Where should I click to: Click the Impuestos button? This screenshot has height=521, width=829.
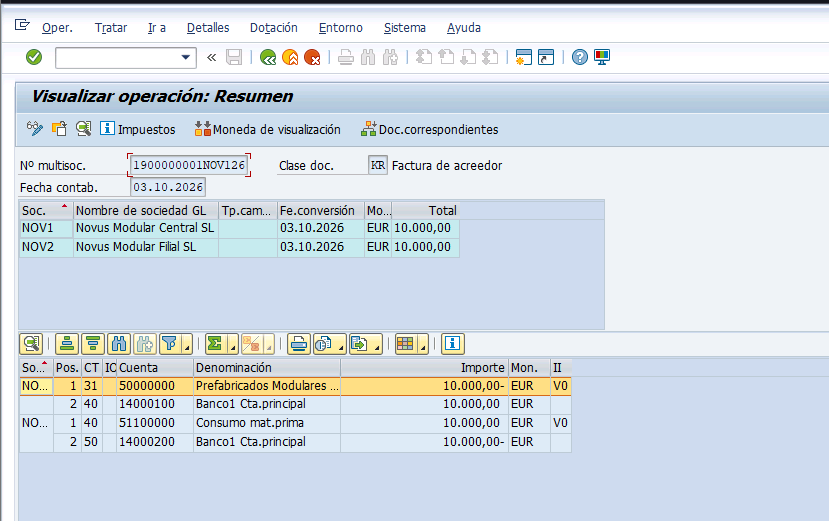[x=138, y=129]
